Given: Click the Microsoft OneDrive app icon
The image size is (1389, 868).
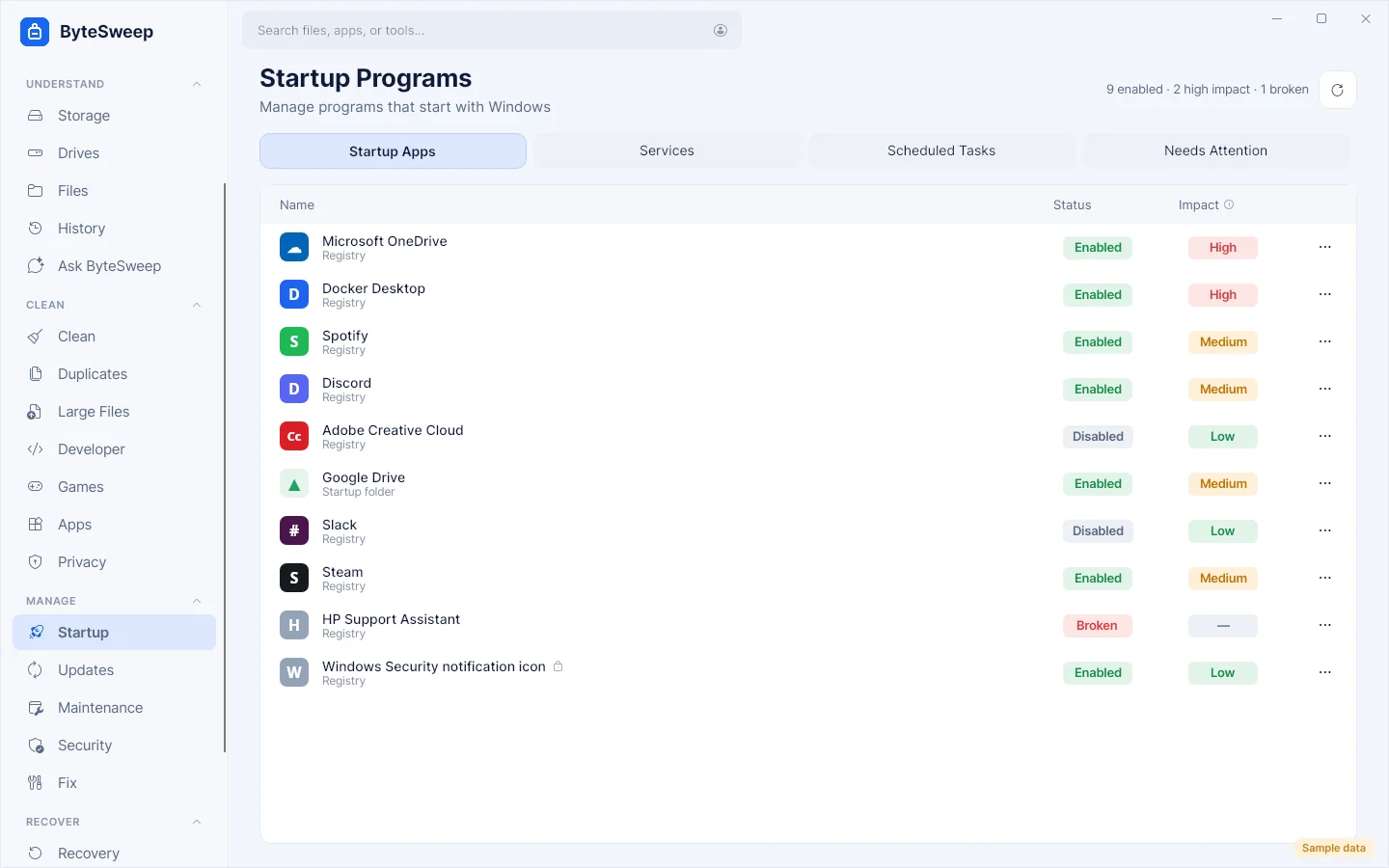Looking at the screenshot, I should pyautogui.click(x=294, y=248).
